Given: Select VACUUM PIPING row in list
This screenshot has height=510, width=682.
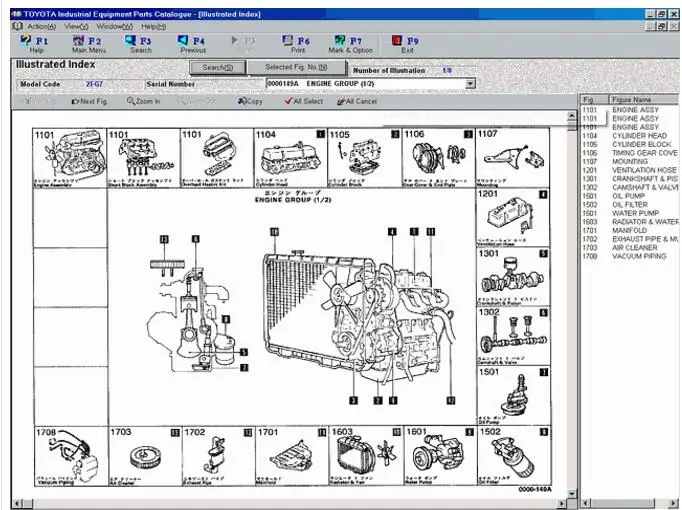Looking at the screenshot, I should (630, 256).
